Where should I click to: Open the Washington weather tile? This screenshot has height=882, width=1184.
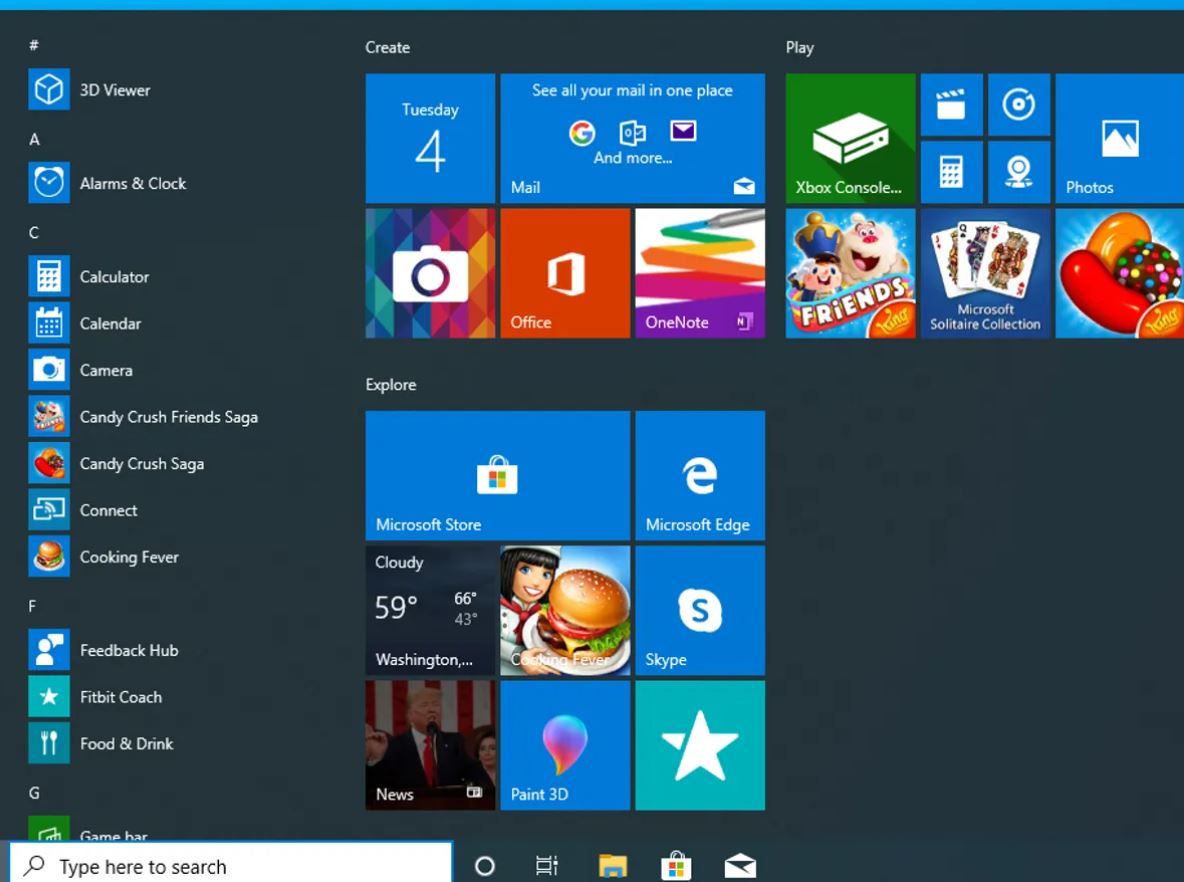[x=430, y=610]
